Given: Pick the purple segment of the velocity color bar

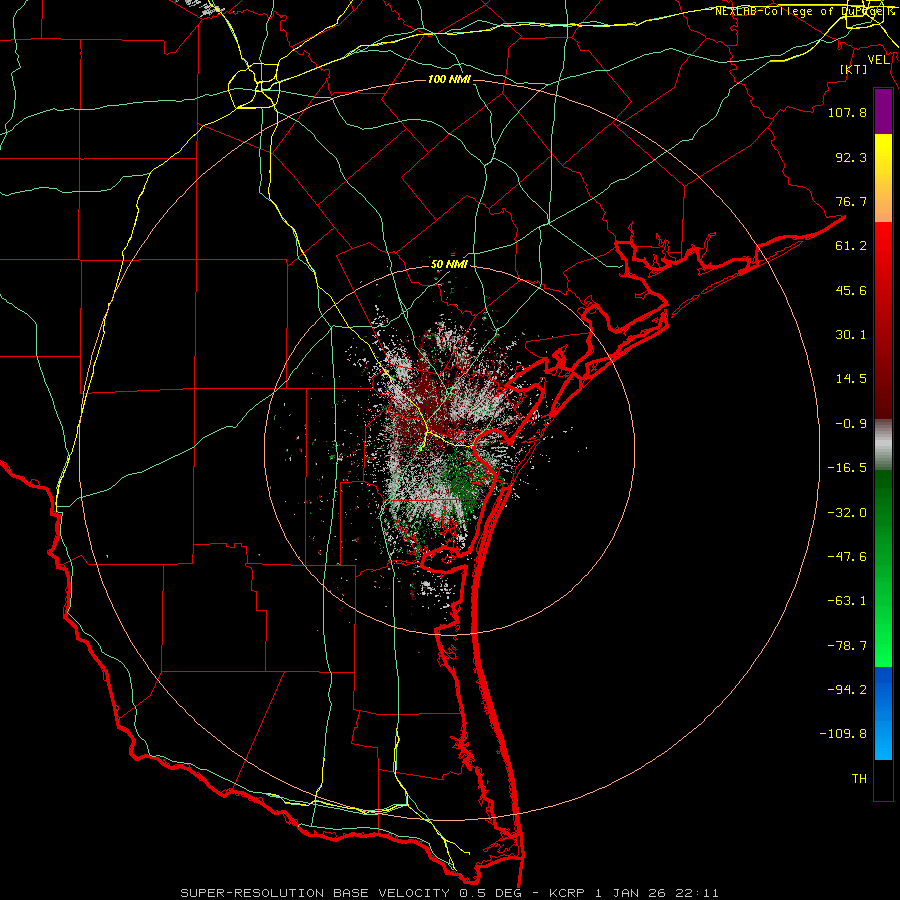Looking at the screenshot, I should pos(883,111).
